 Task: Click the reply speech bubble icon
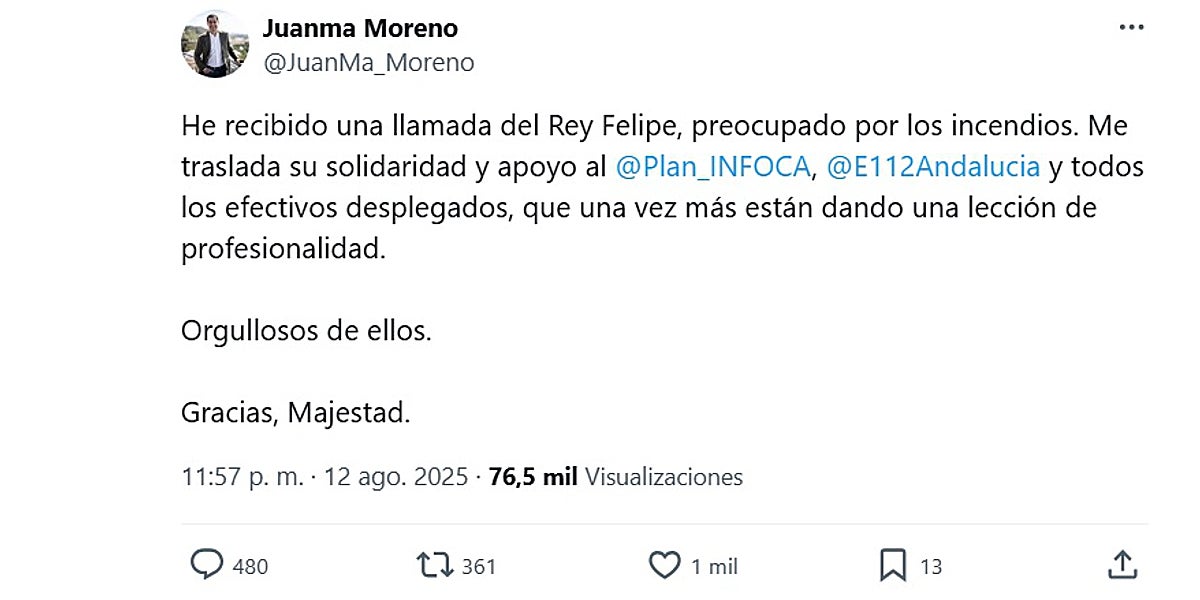pyautogui.click(x=207, y=566)
